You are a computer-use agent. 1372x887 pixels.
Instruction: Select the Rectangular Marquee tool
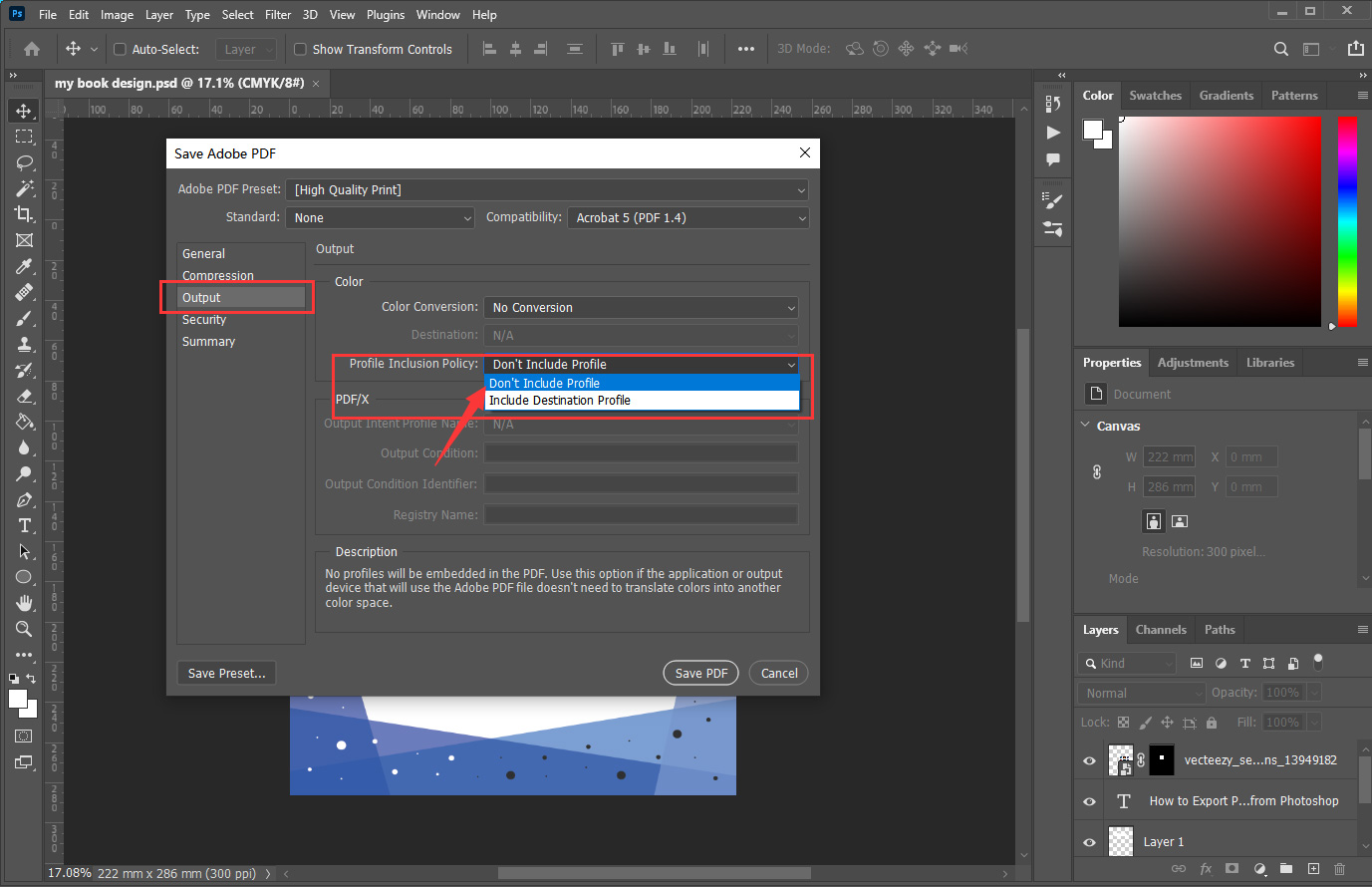24,137
